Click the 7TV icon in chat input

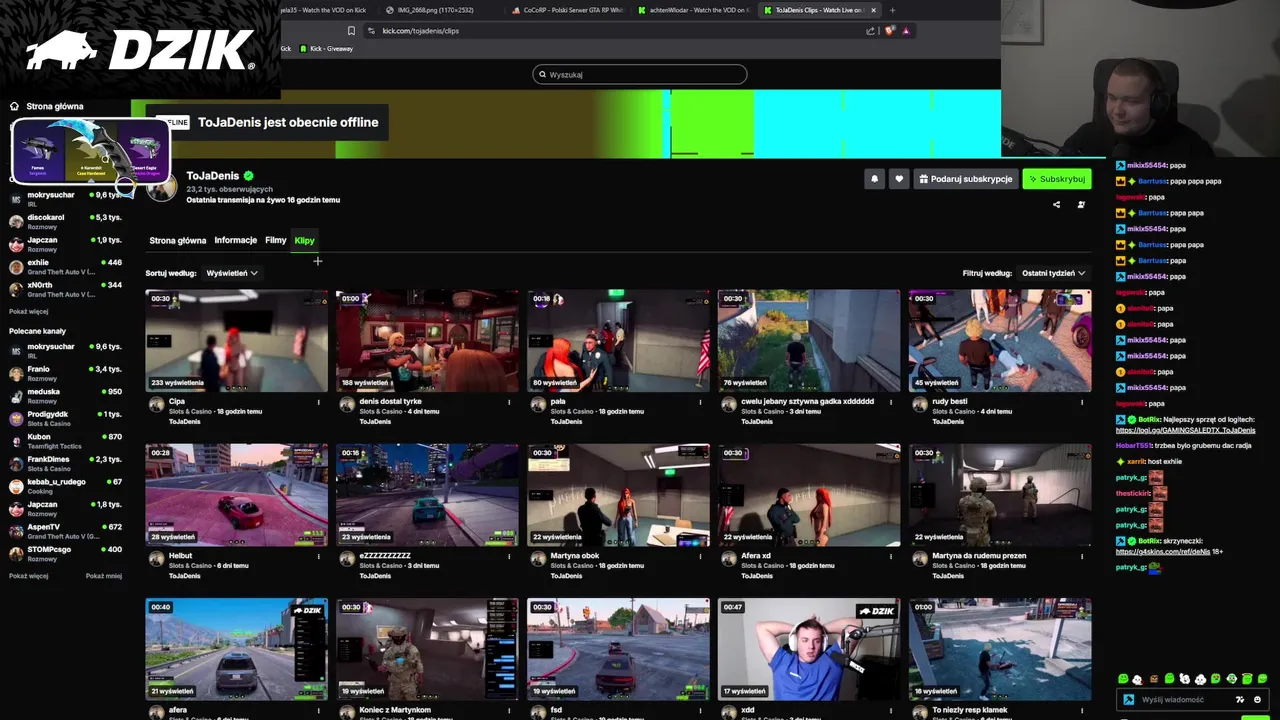(x=1241, y=699)
